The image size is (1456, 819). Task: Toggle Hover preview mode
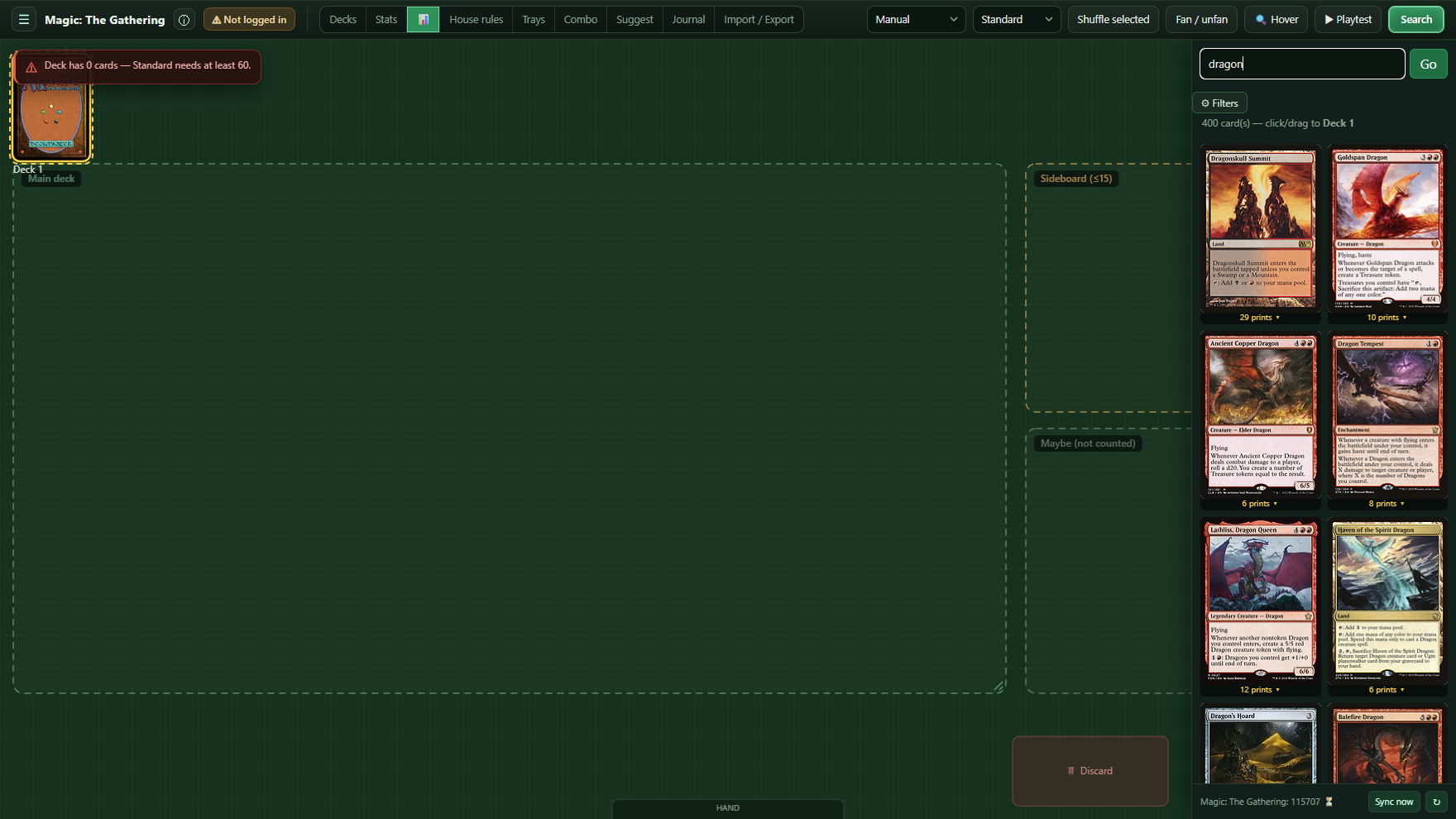1276,19
